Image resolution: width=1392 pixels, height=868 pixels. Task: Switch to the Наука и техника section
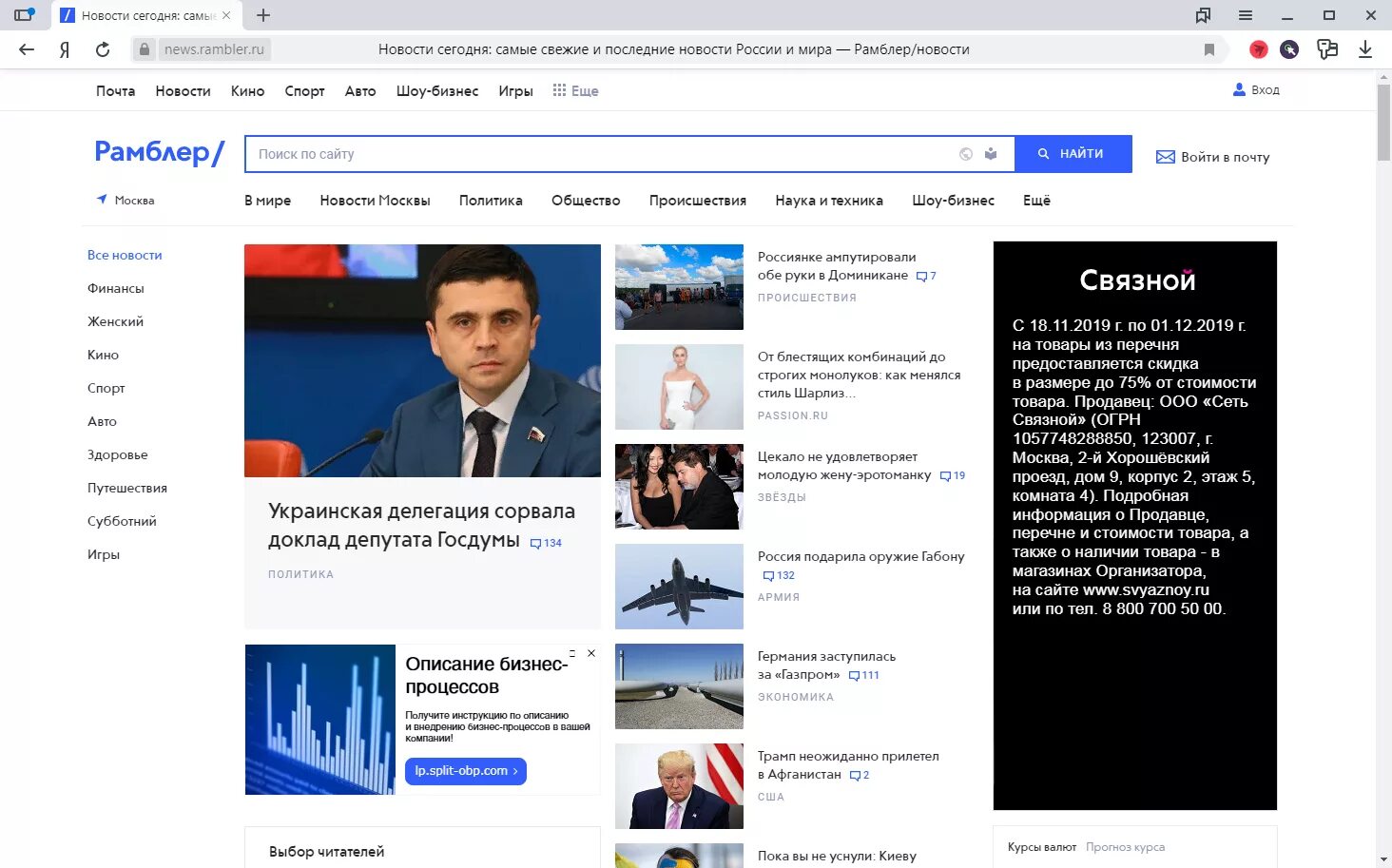pyautogui.click(x=829, y=201)
